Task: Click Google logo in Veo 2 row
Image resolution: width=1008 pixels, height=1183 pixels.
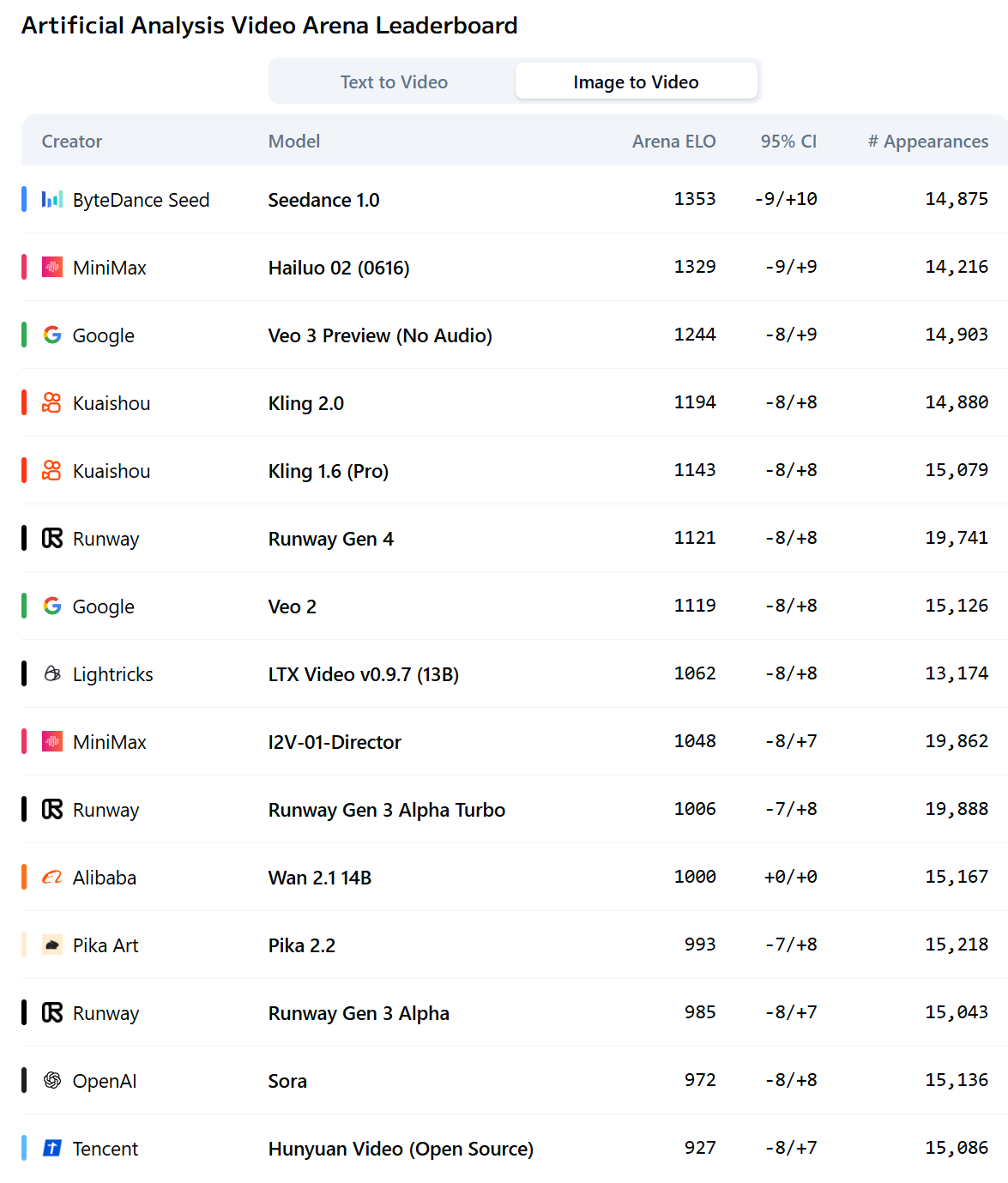Action: 52,607
